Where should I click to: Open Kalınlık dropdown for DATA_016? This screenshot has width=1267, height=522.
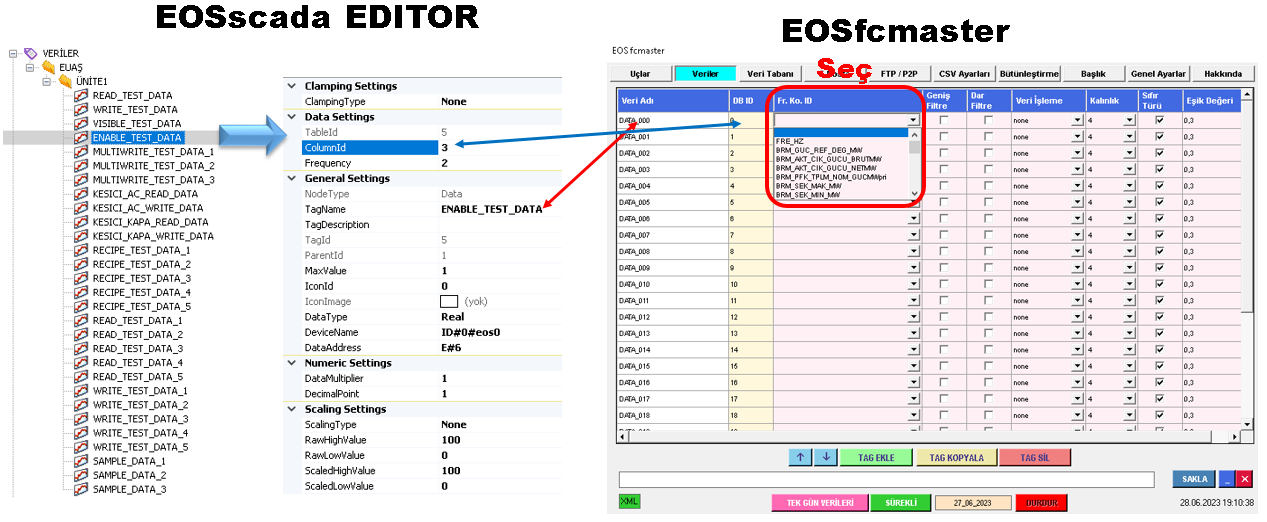(x=1130, y=382)
